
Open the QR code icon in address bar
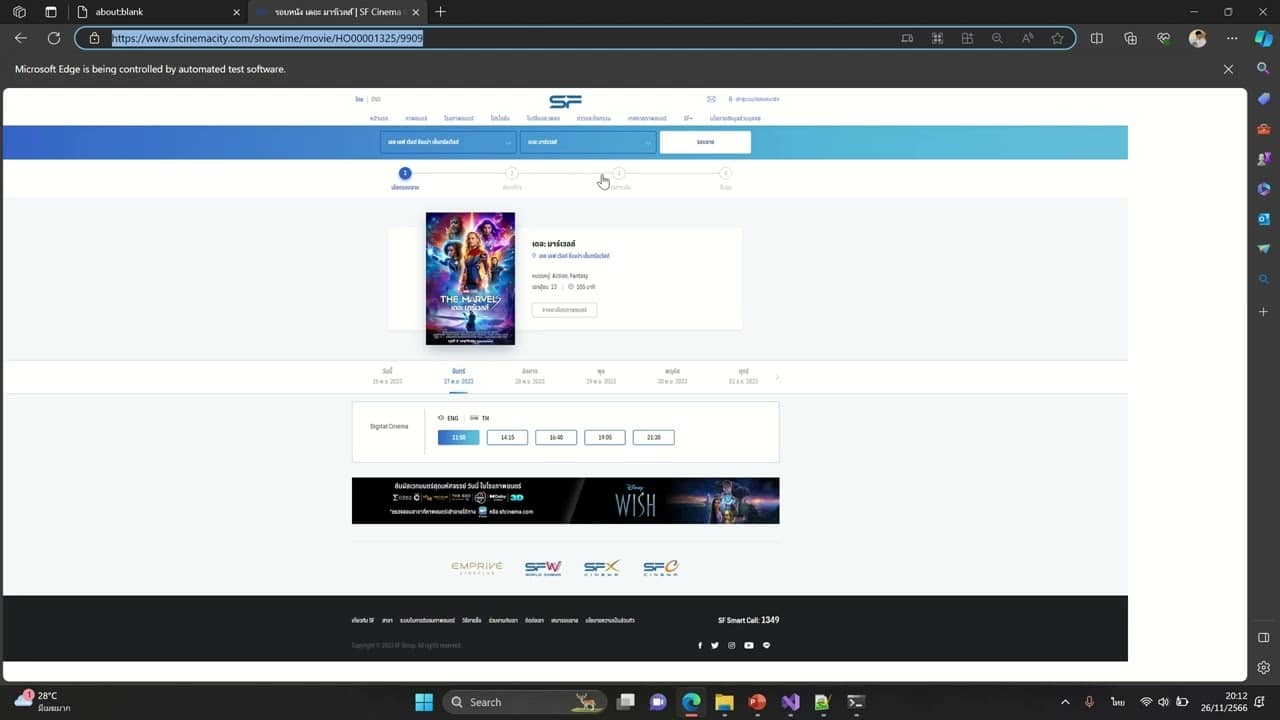(x=937, y=38)
